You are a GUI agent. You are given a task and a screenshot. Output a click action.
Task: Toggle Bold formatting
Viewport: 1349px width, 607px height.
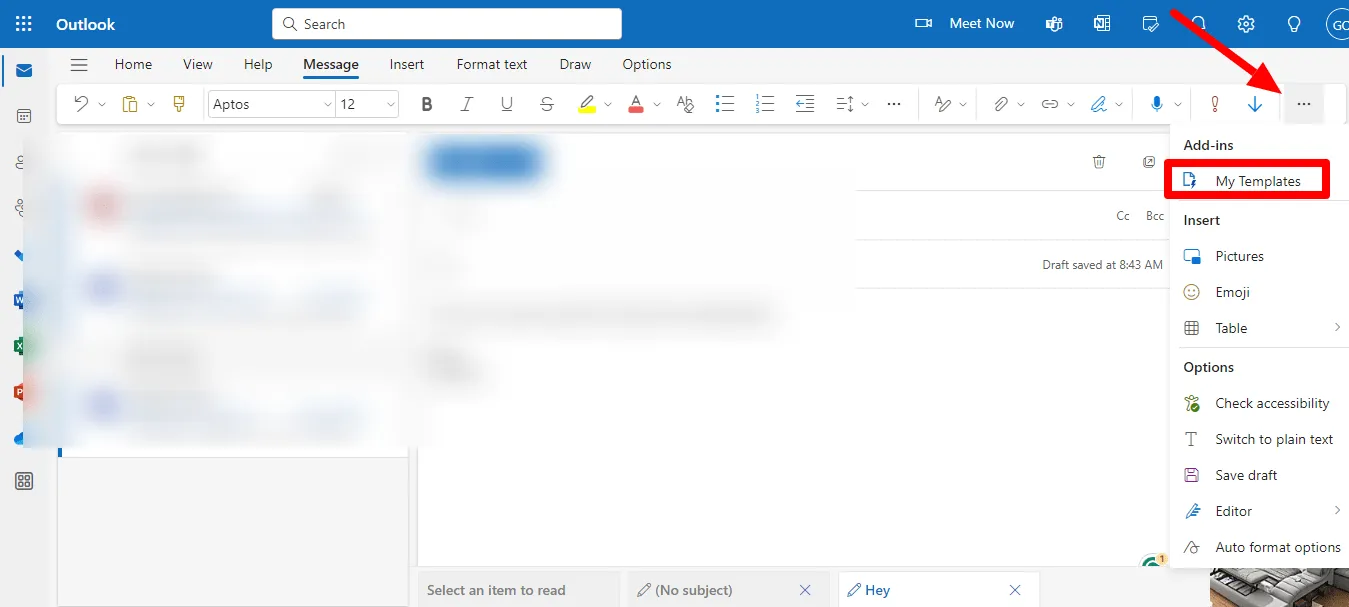(427, 104)
